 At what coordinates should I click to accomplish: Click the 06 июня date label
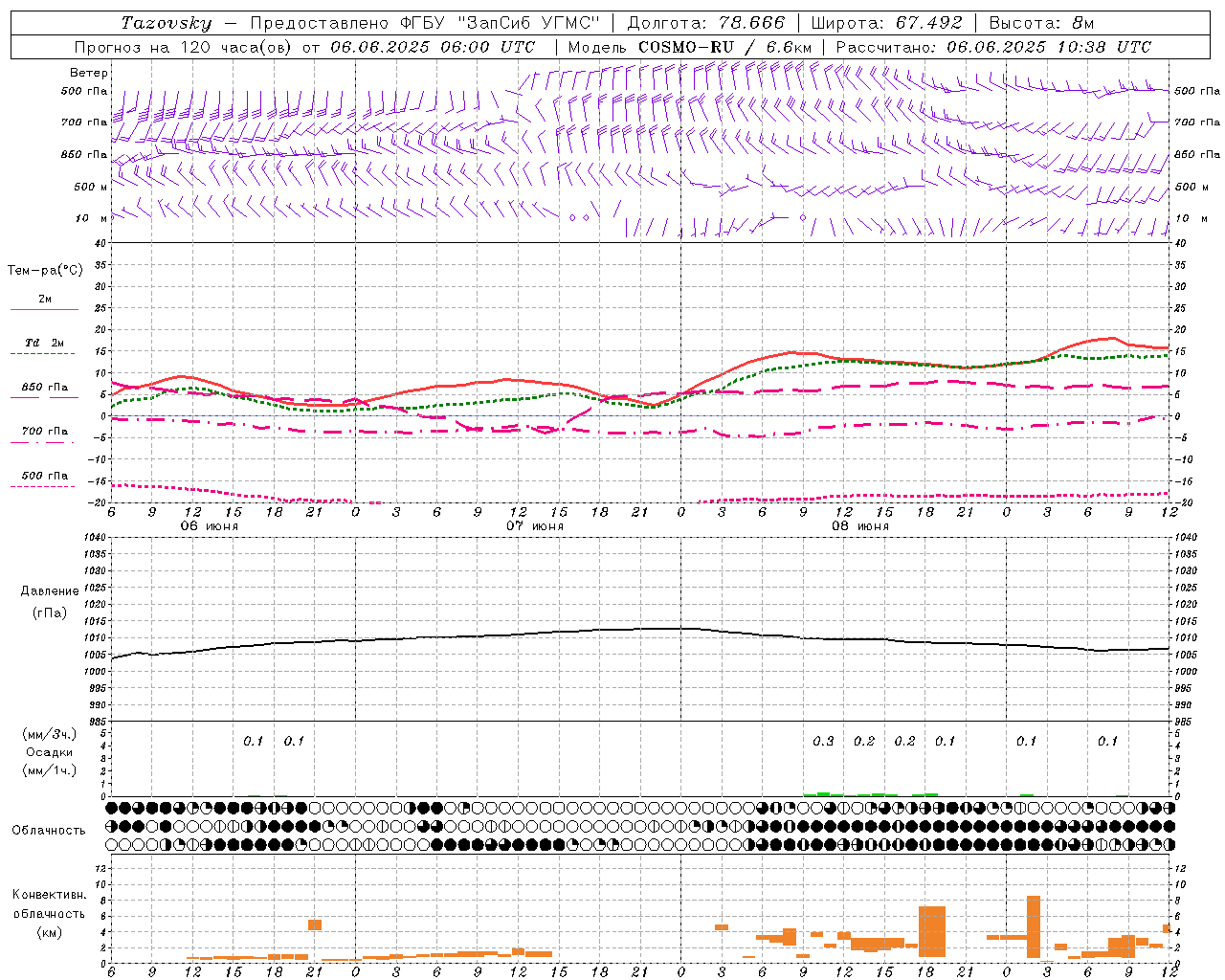click(210, 526)
